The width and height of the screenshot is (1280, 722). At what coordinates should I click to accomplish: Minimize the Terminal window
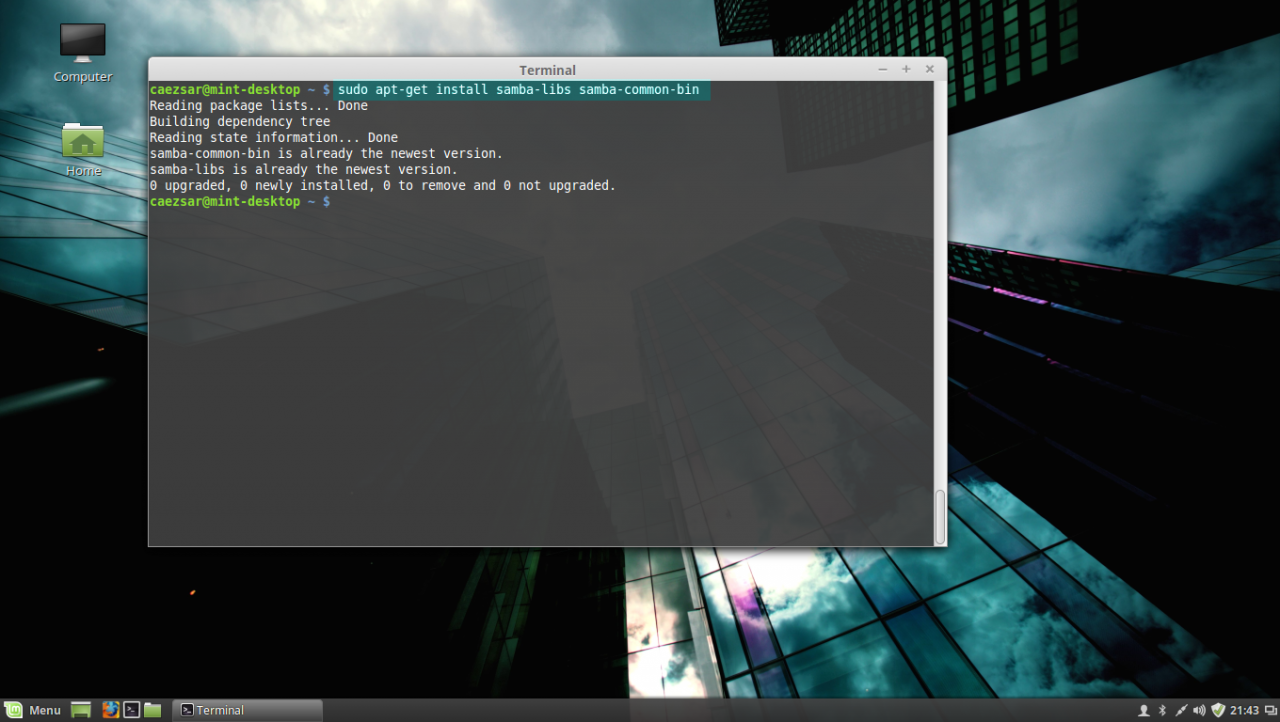[883, 70]
